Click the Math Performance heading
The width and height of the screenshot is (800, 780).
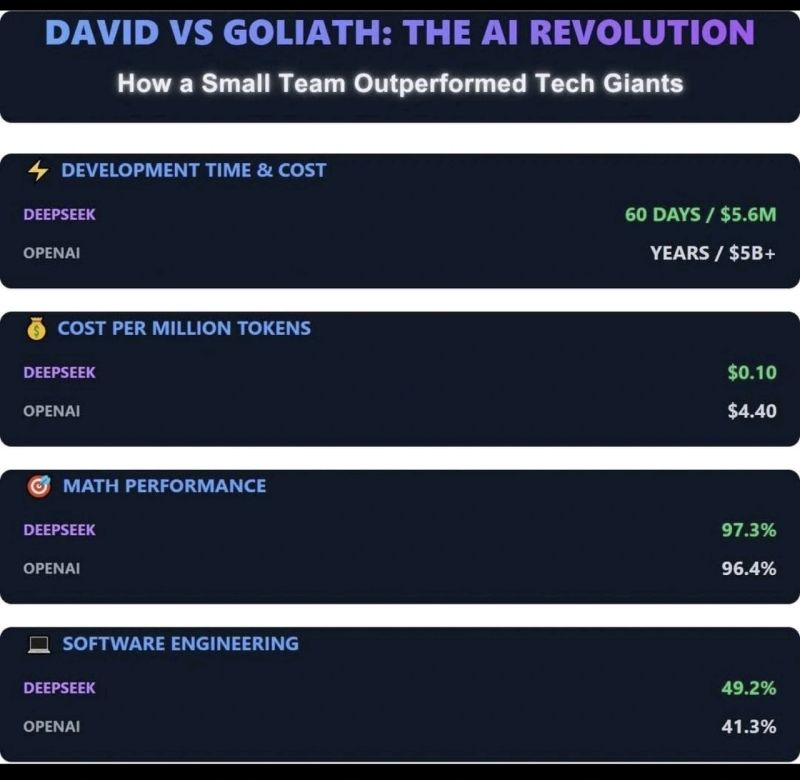(164, 486)
